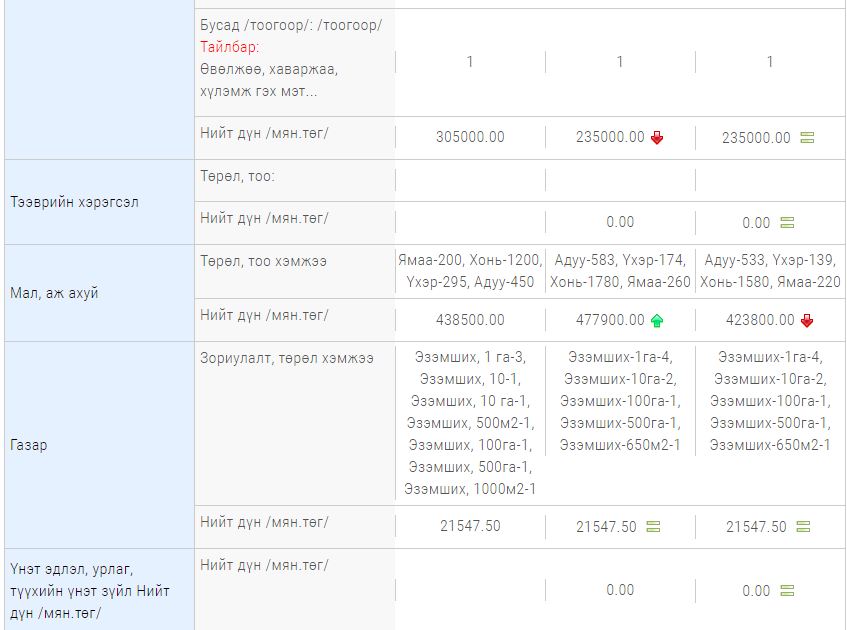Image resolution: width=847 pixels, height=630 pixels.
Task: Select the Мал, аж ахуй category cell
Action: tap(99, 293)
